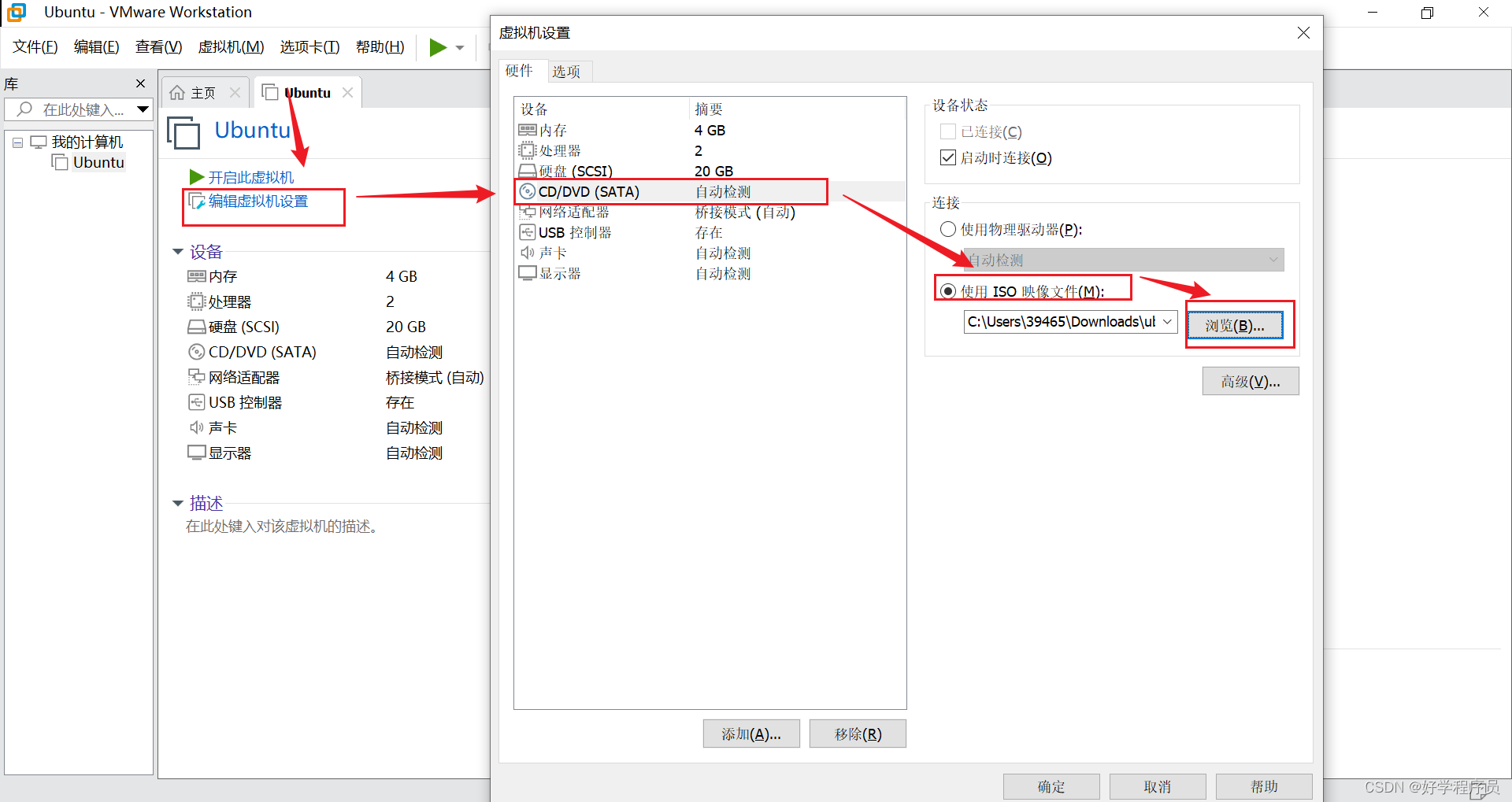Select 硬盘 (SCSI) icon in settings dialog
The height and width of the screenshot is (802, 1512).
click(527, 171)
